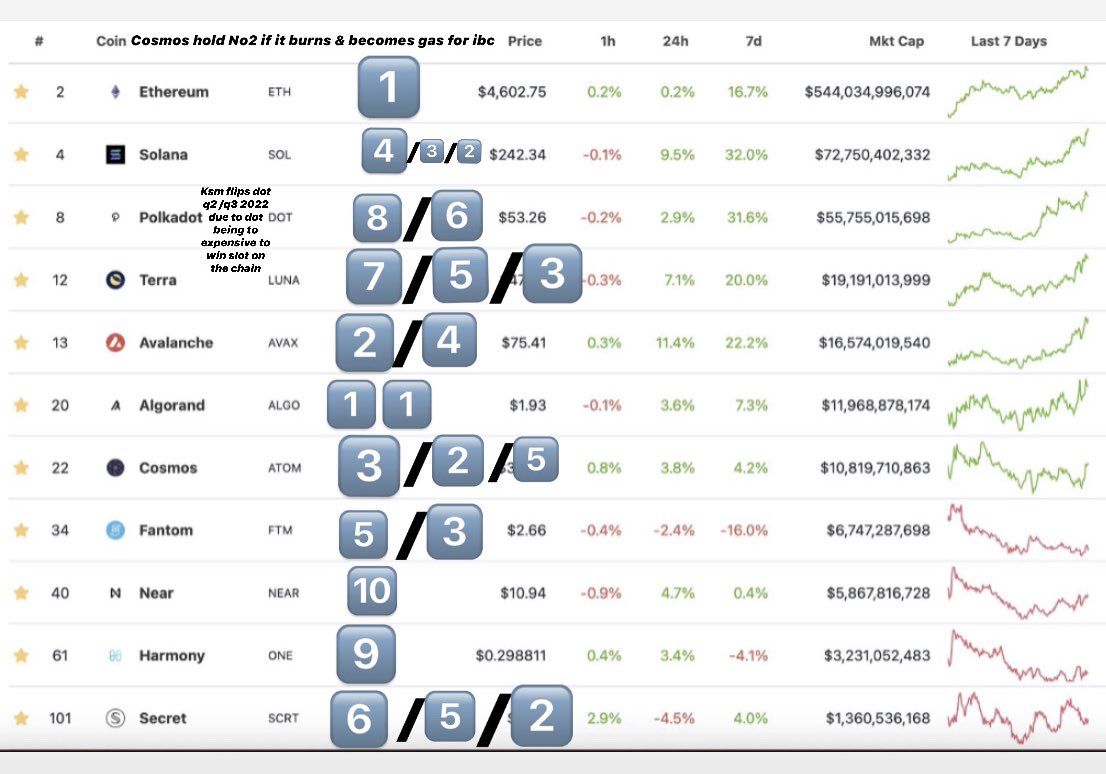
Task: Open the Algorand coin page link
Action: click(171, 405)
